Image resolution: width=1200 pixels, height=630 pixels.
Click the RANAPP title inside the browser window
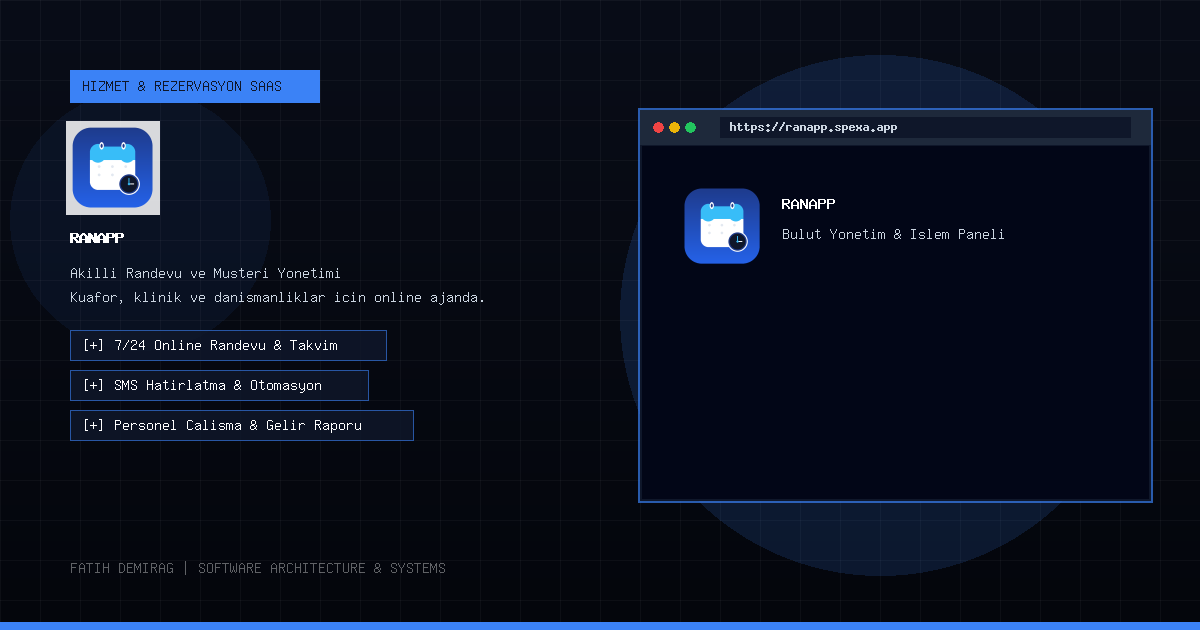click(808, 204)
